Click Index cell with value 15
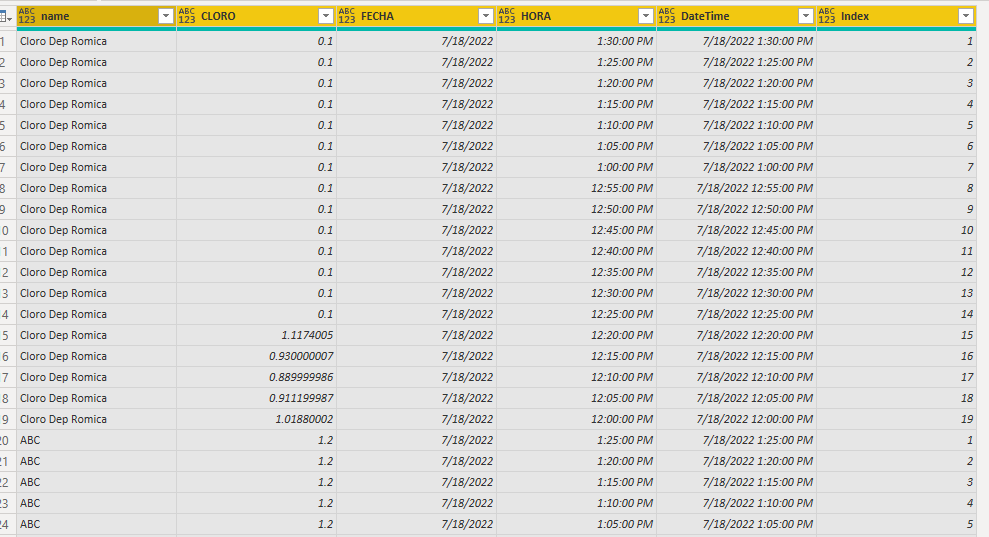 tap(896, 335)
